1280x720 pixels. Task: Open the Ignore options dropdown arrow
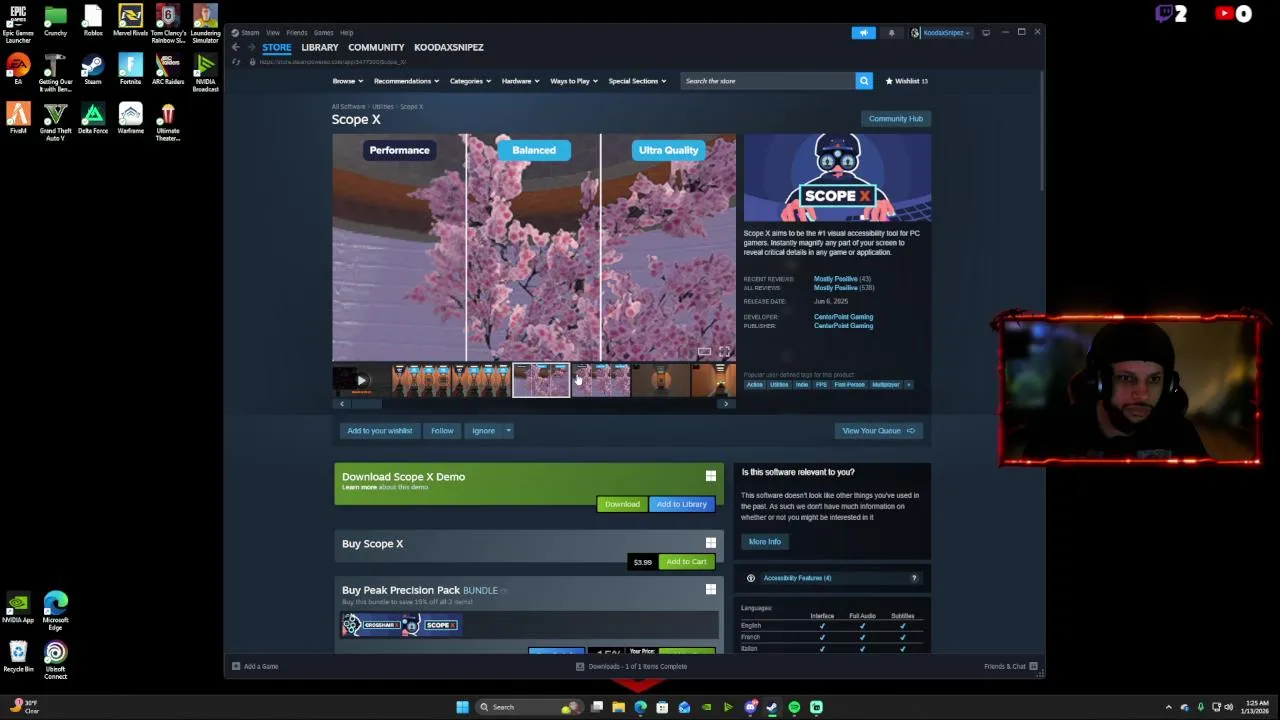point(508,431)
